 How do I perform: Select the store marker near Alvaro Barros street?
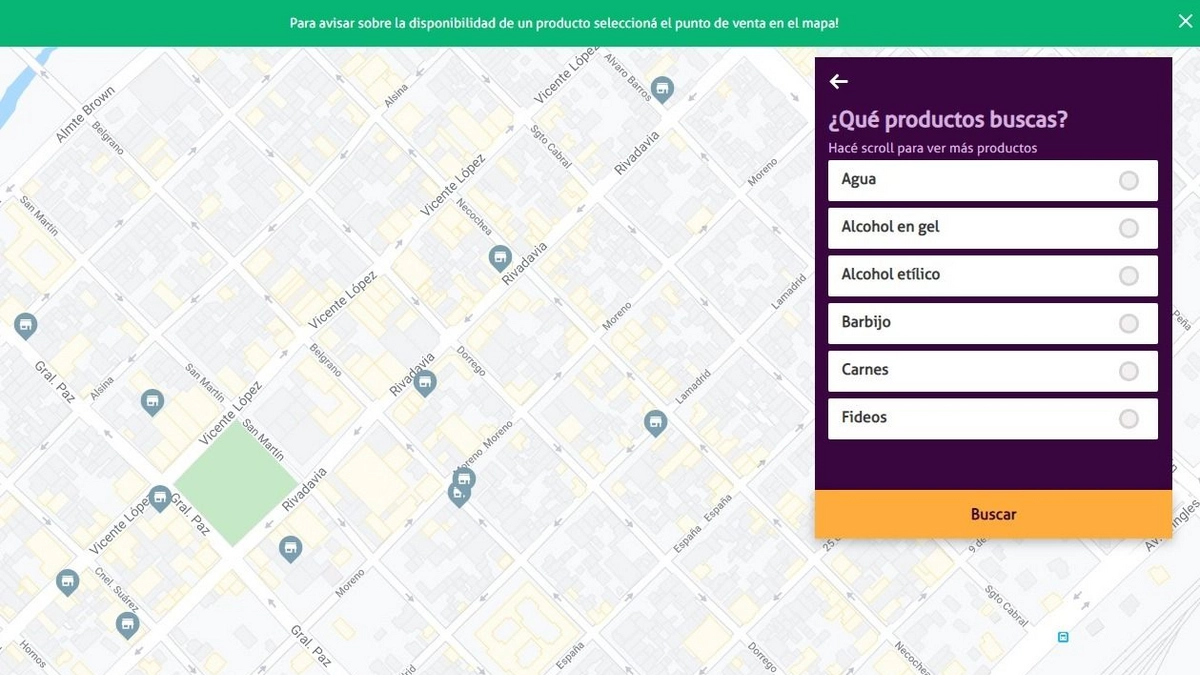pos(661,89)
